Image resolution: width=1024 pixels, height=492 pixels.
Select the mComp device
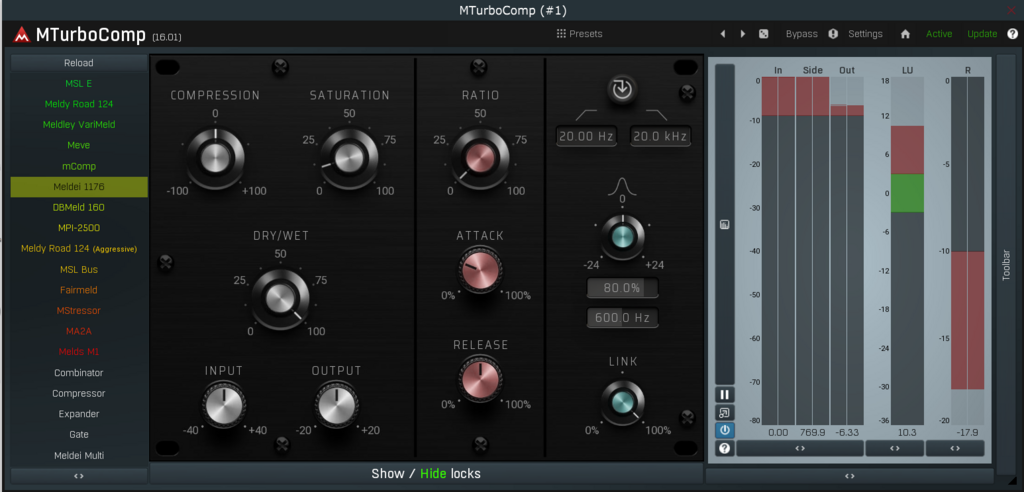point(78,166)
